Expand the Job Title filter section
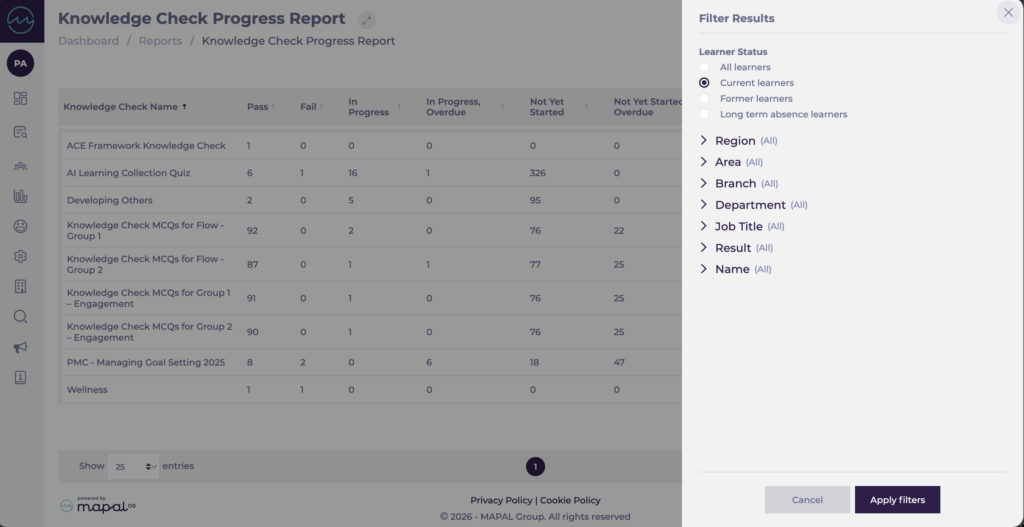 [x=738, y=227]
